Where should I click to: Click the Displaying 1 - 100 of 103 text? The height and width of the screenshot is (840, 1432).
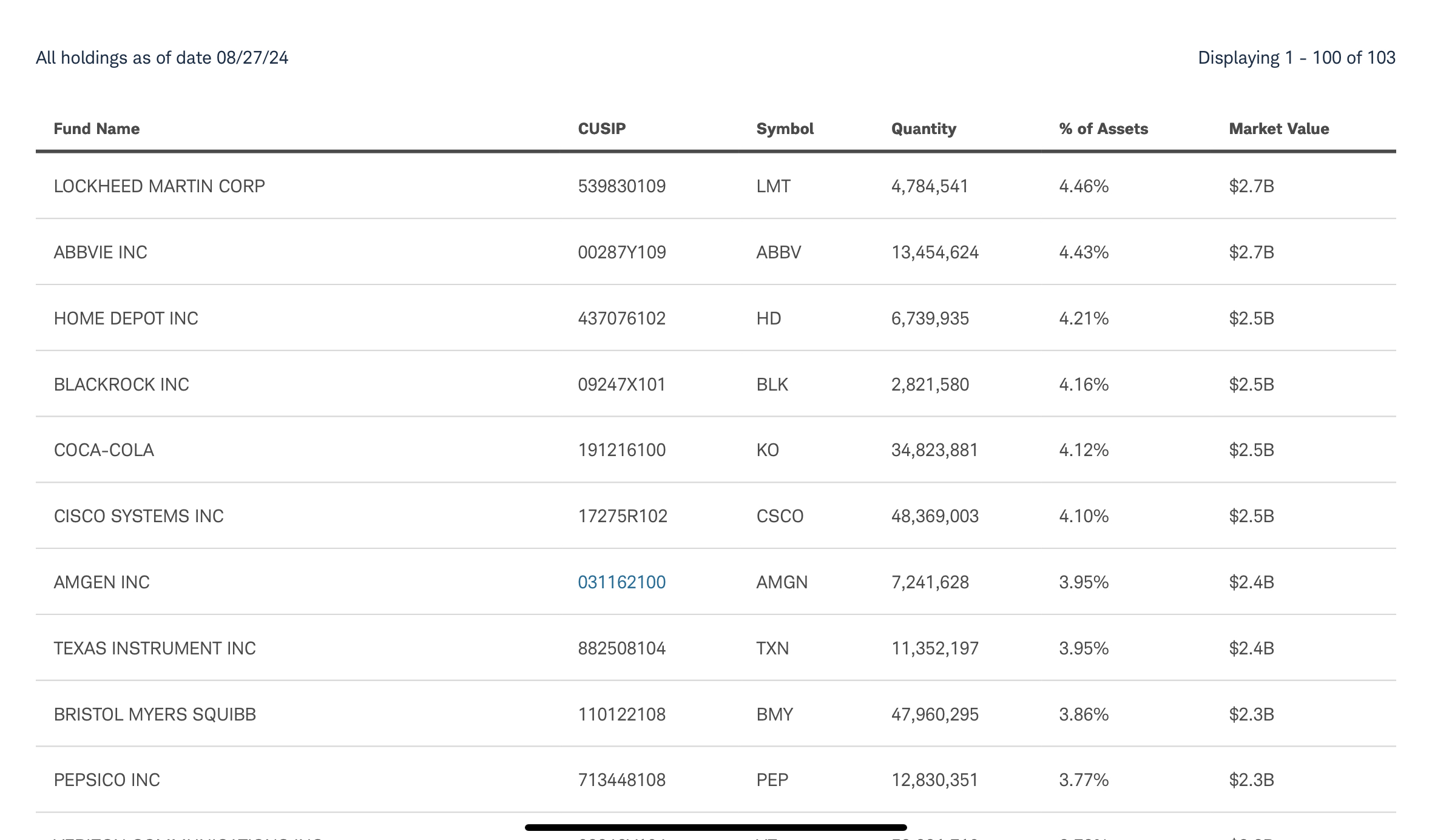coord(1297,58)
